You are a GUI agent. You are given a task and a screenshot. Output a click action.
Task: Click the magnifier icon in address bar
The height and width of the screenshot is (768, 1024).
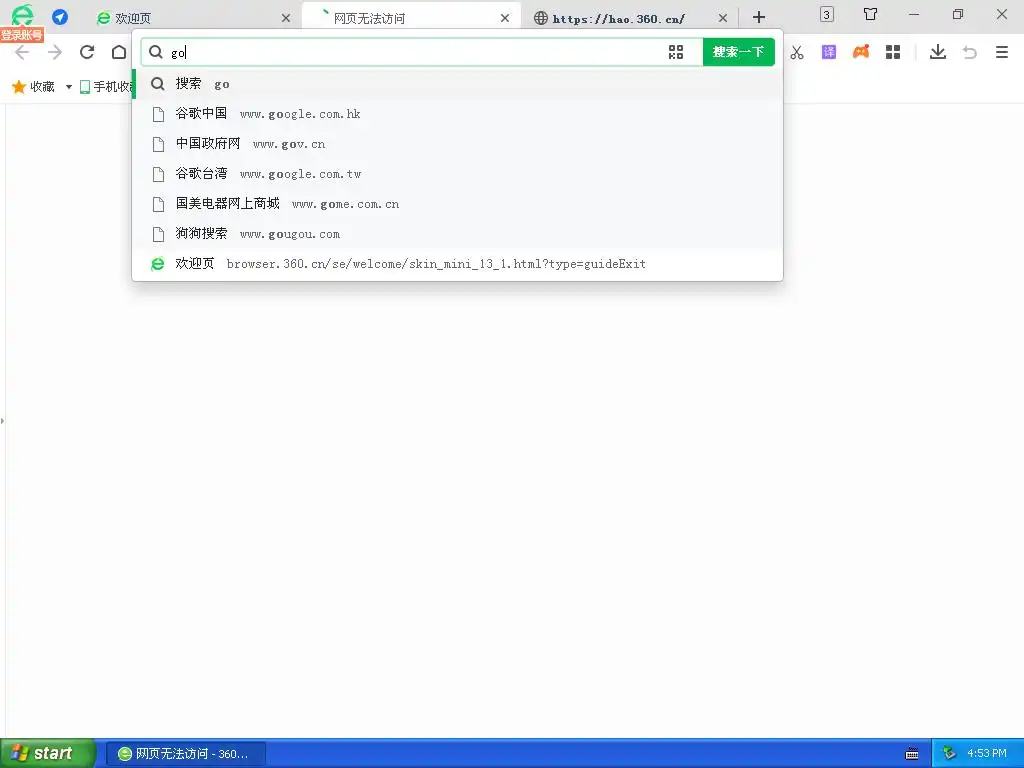click(x=155, y=52)
